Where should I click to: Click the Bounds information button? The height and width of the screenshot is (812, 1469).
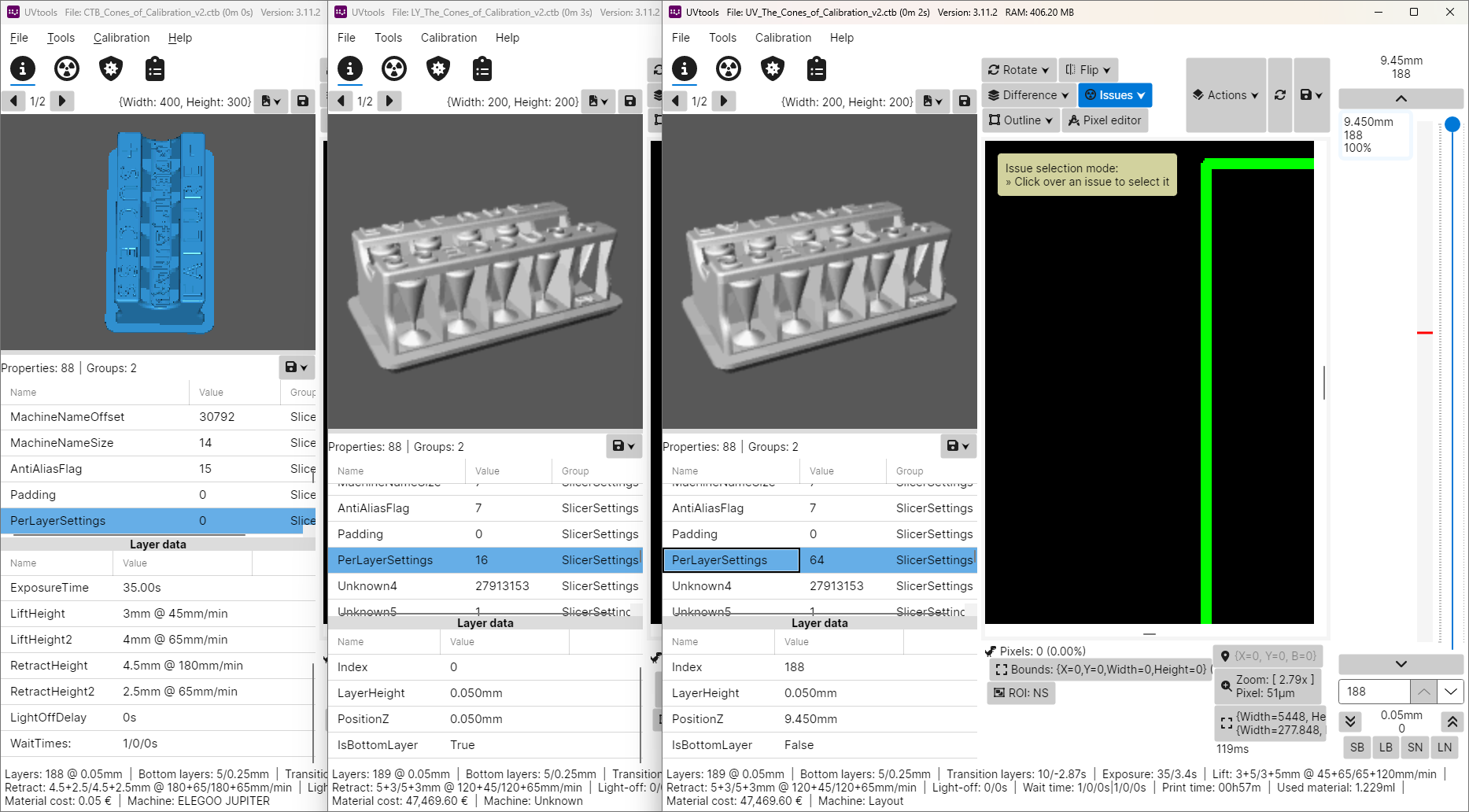click(x=1100, y=670)
